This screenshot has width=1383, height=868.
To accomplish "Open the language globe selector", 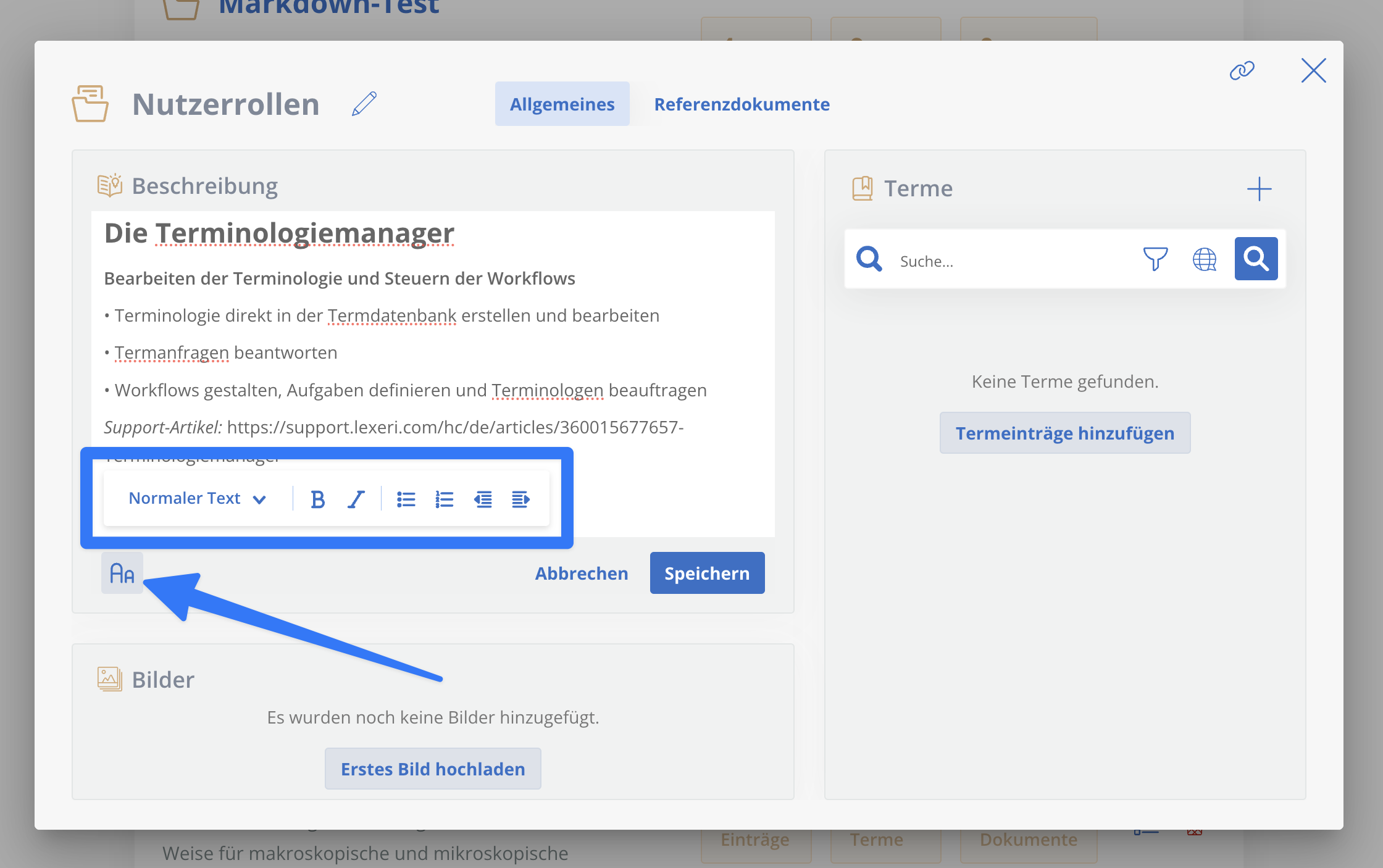I will (x=1205, y=259).
